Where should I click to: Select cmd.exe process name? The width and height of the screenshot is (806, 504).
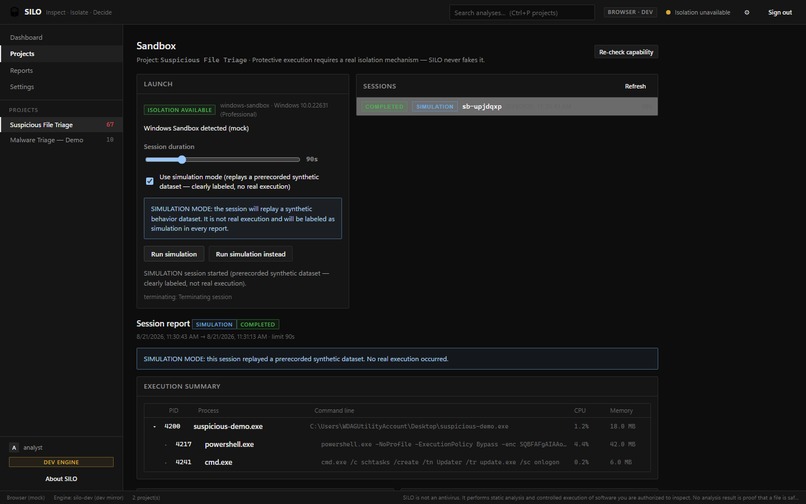click(x=218, y=462)
